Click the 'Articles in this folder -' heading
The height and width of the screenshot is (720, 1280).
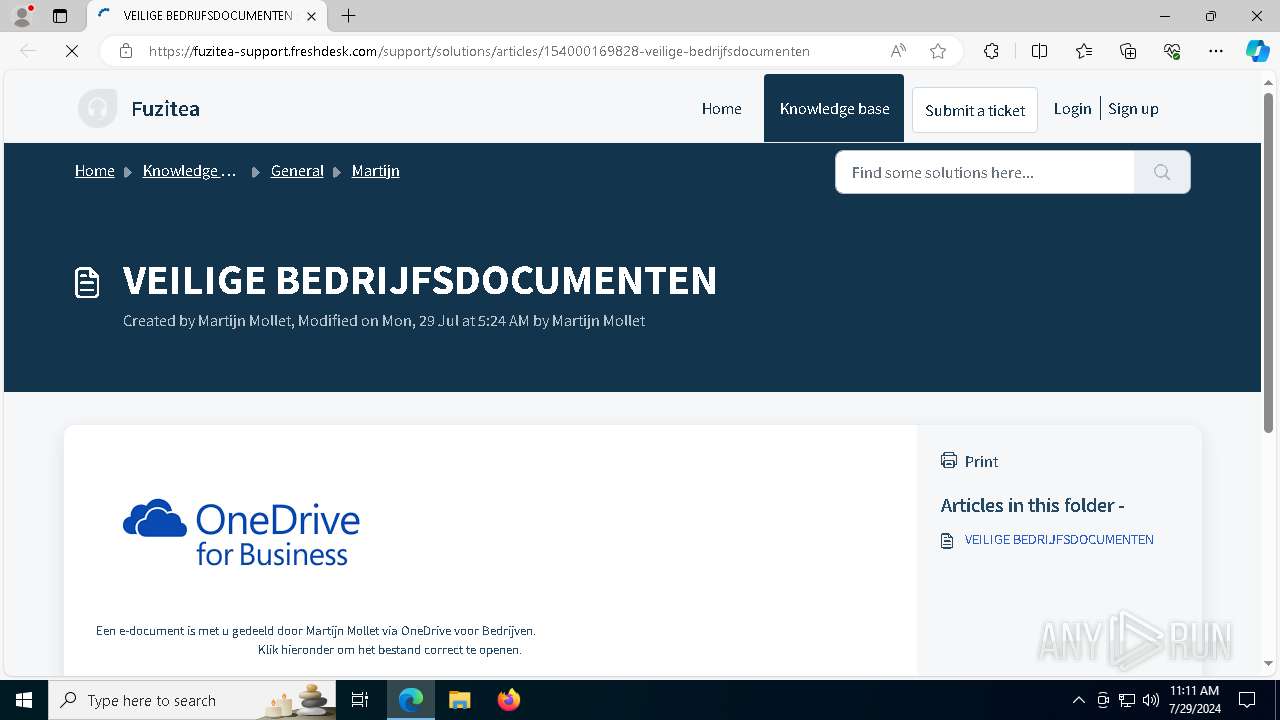click(x=1032, y=505)
